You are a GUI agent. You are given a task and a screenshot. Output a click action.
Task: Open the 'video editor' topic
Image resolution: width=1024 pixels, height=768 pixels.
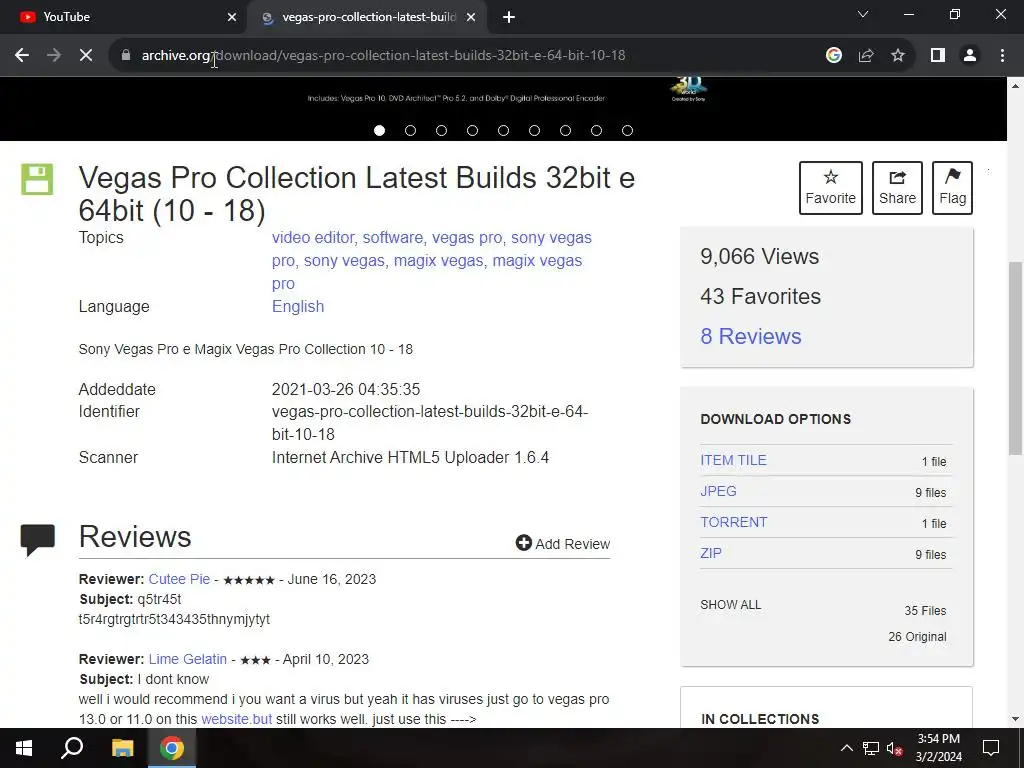pyautogui.click(x=314, y=238)
